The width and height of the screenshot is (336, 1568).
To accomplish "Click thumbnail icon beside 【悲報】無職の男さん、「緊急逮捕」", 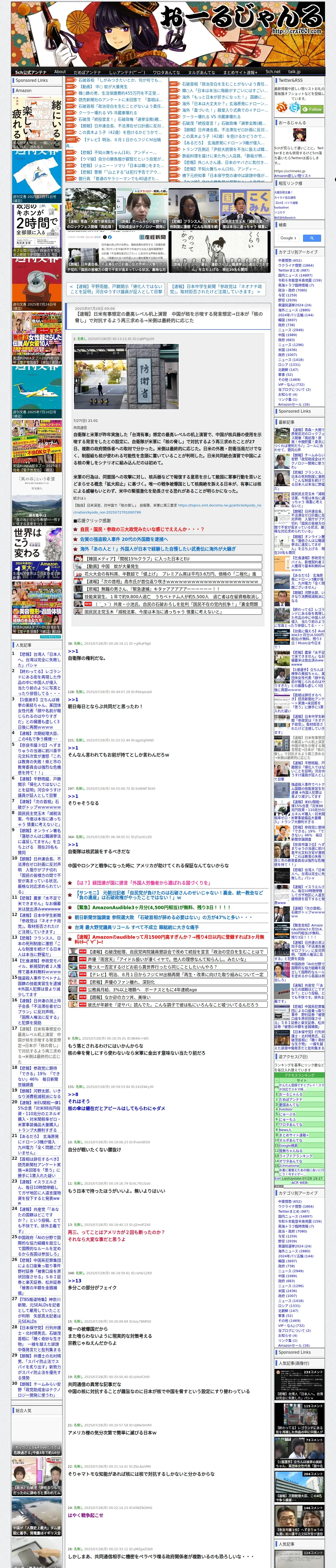I will 79,589.
